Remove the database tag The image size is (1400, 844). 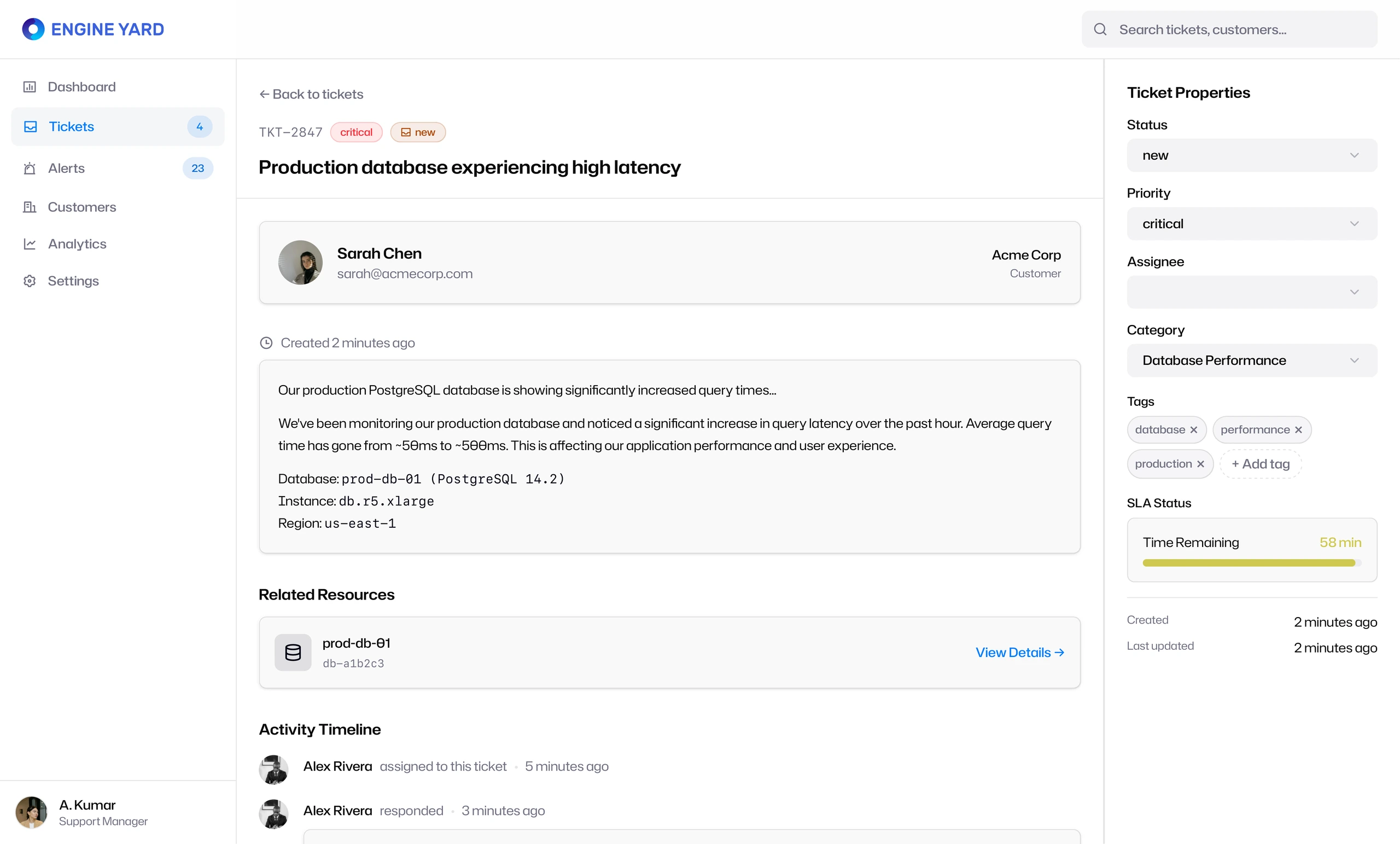click(x=1194, y=430)
